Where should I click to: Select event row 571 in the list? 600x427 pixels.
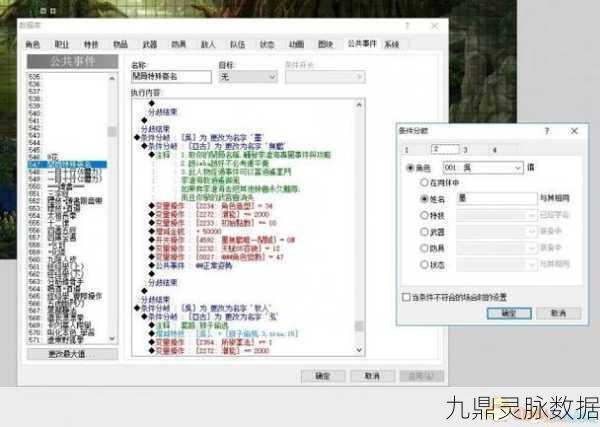tap(67, 340)
